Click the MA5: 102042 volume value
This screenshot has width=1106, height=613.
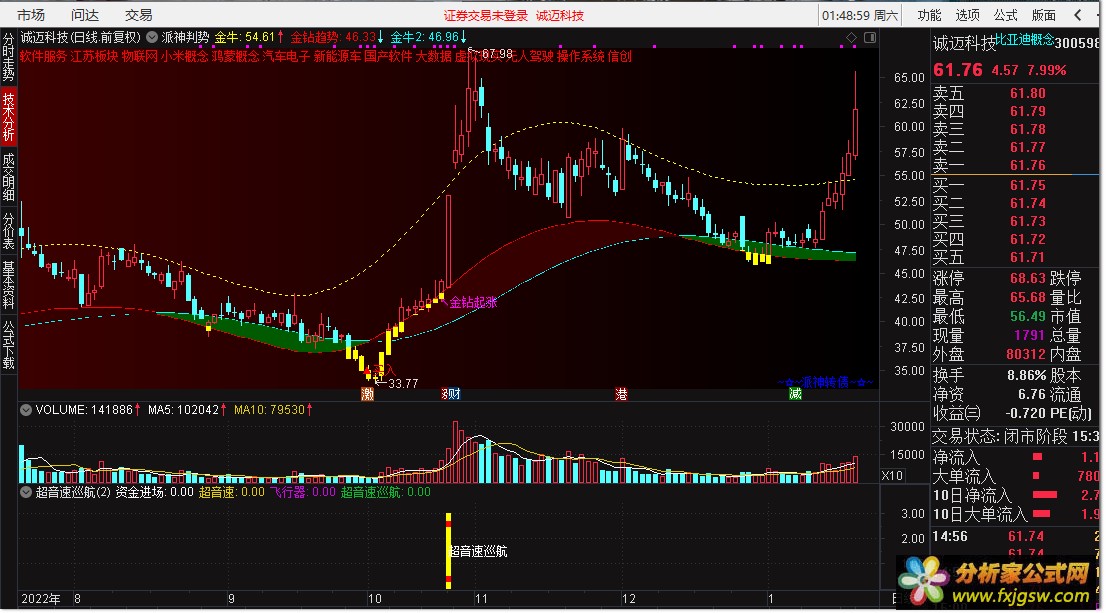pyautogui.click(x=187, y=410)
